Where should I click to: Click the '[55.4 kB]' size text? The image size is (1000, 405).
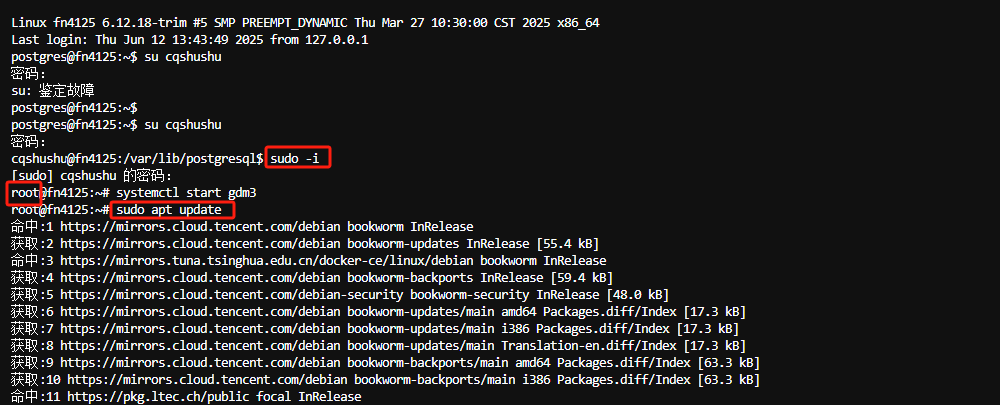click(x=568, y=244)
